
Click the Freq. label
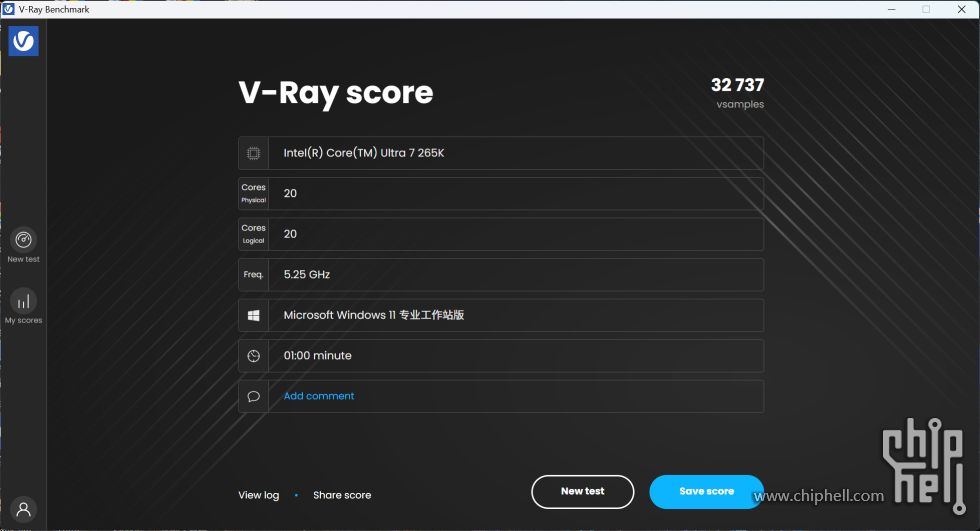point(253,274)
